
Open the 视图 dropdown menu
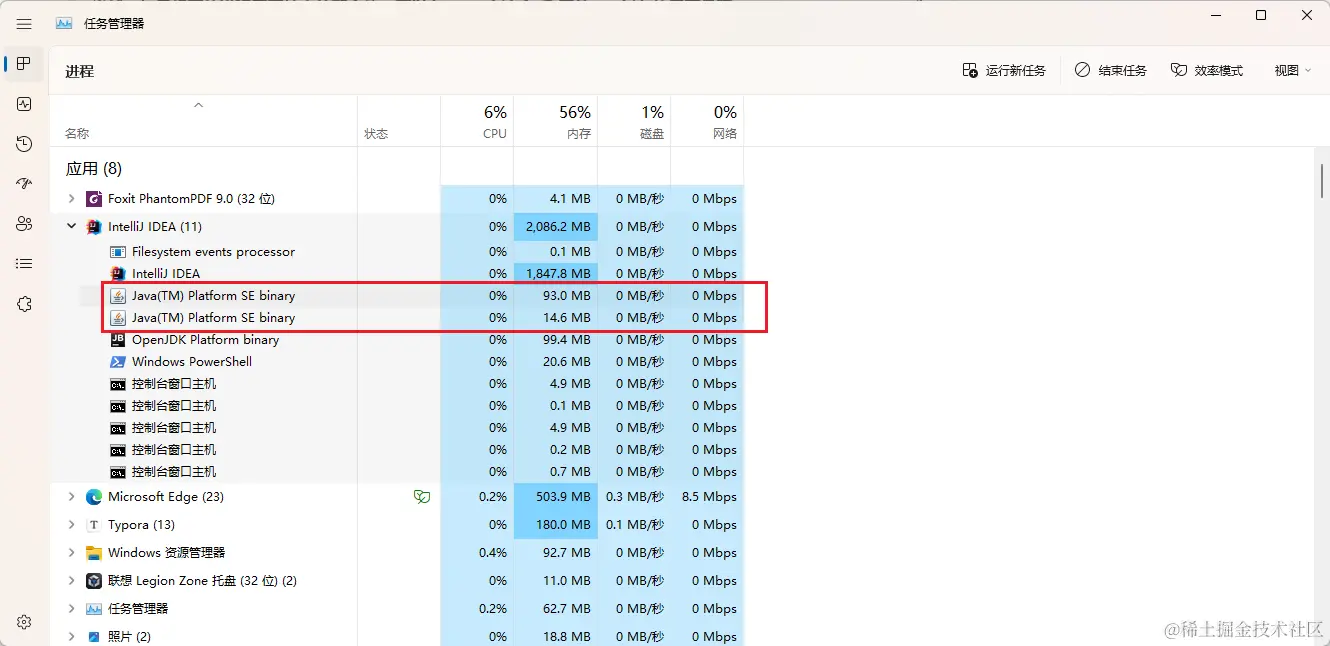1292,71
